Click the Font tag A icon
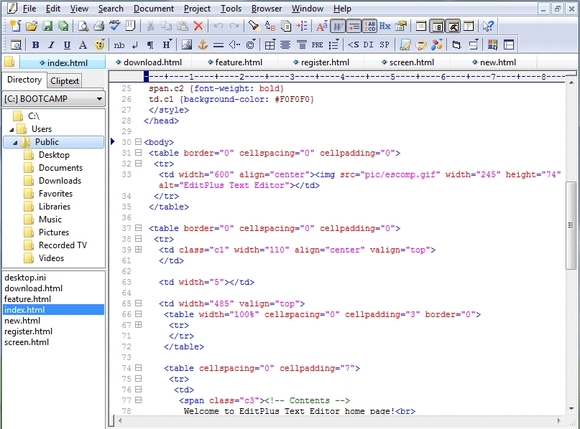This screenshot has width=580, height=429. click(x=83, y=45)
